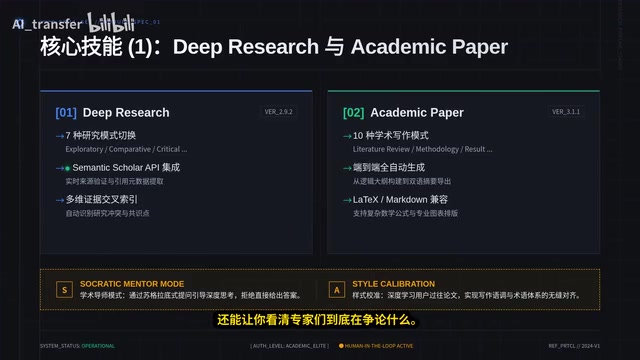Screen dimensions: 640x360
Task: Click the arrow before 10 种学术写作模式
Action: point(347,136)
